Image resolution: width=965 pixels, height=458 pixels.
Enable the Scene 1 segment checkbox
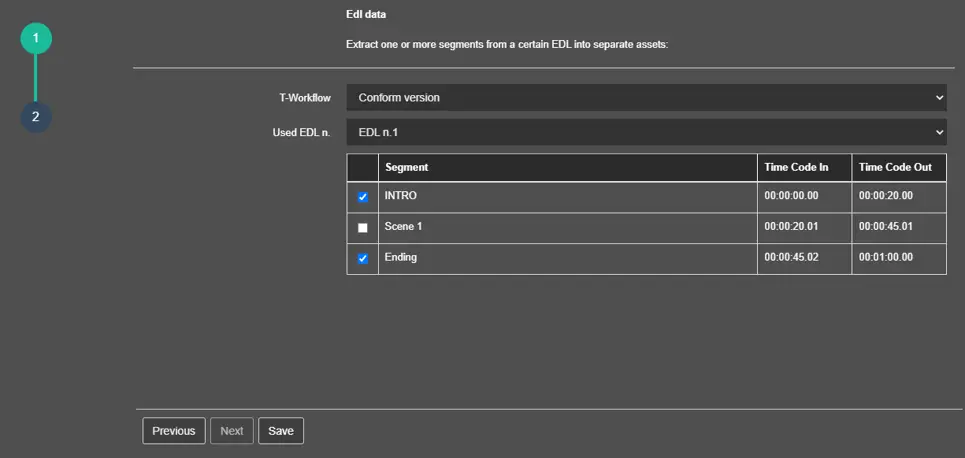[x=362, y=228]
